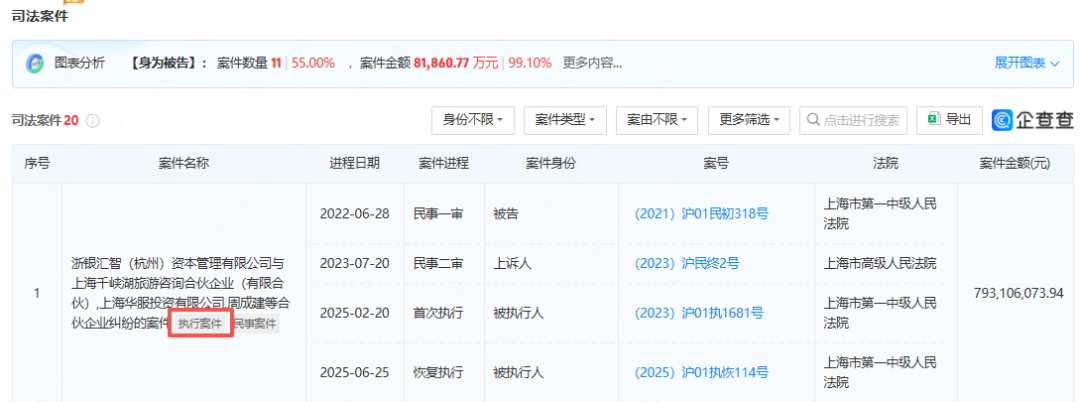Viewport: 1080px width, 402px height.
Task: Open the 案由不限 dropdown
Action: [x=657, y=120]
